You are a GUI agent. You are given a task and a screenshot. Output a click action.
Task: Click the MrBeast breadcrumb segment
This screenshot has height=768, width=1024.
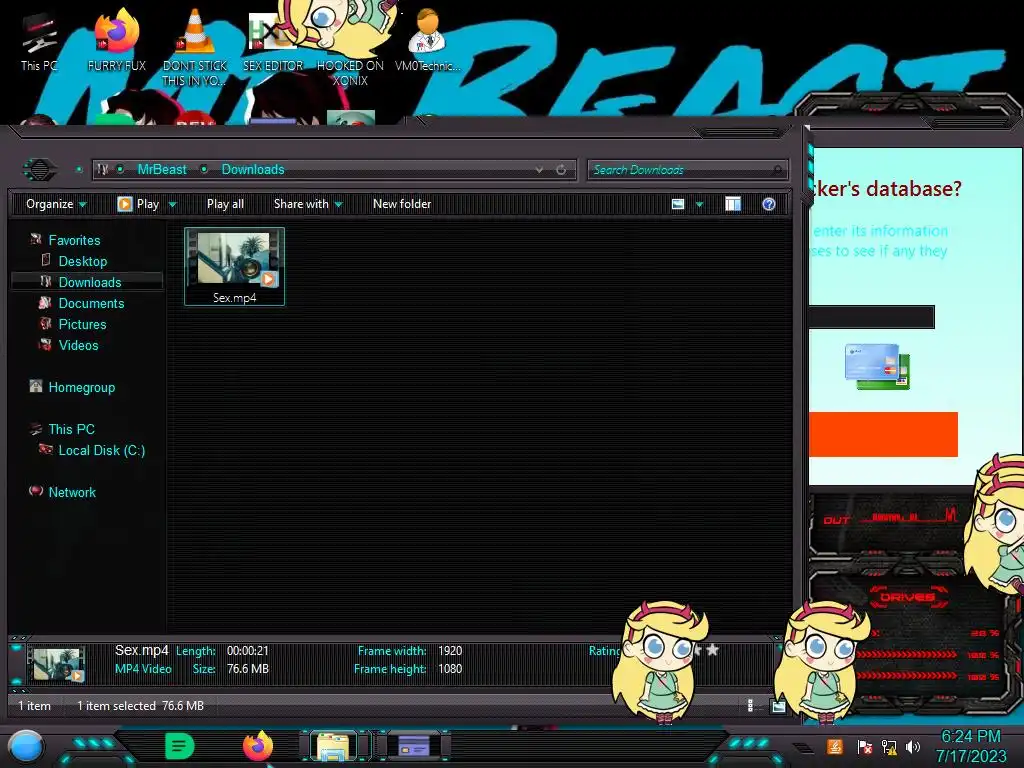coord(162,170)
